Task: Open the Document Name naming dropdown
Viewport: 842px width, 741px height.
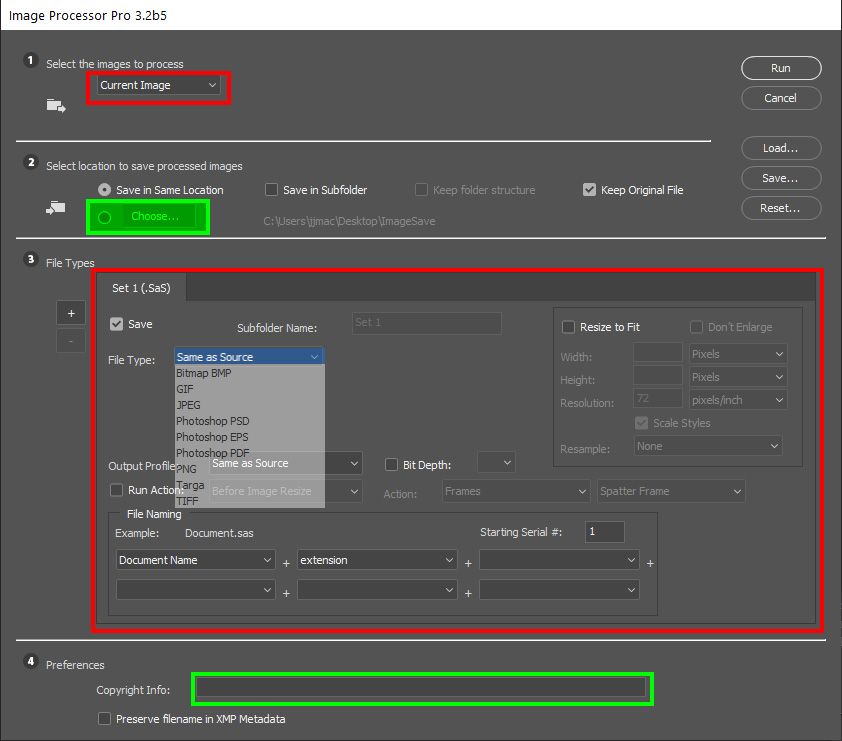Action: [x=195, y=560]
